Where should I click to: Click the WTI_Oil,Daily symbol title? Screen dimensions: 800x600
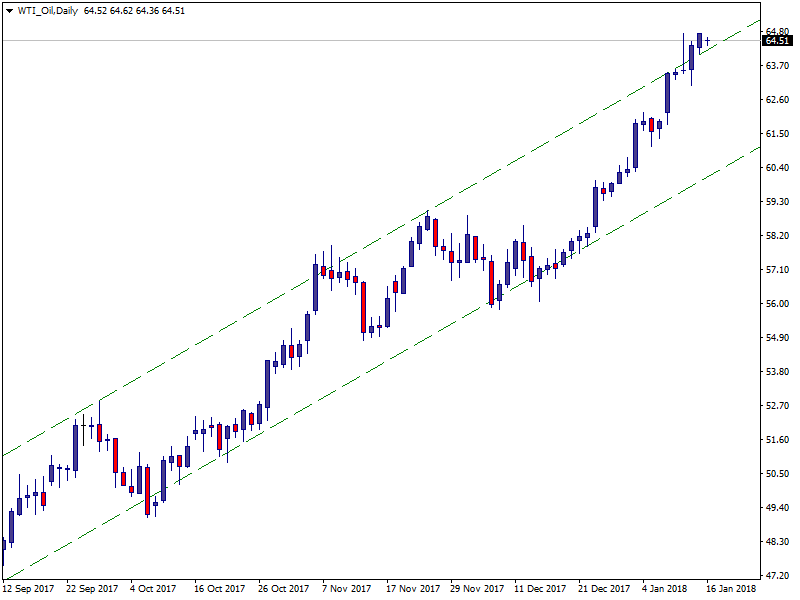click(x=48, y=10)
